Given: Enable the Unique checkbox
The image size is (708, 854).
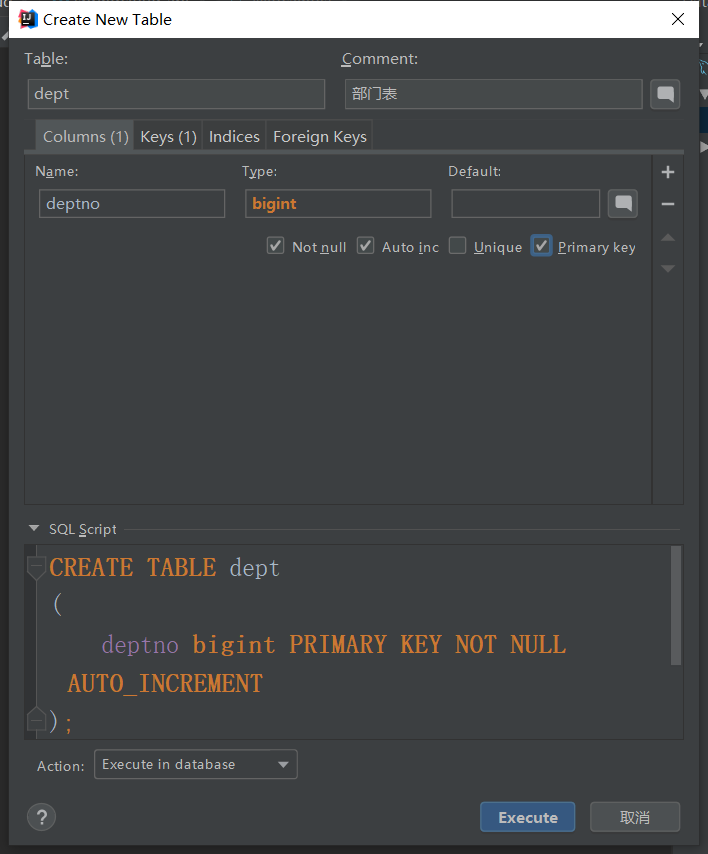Looking at the screenshot, I should 457,246.
